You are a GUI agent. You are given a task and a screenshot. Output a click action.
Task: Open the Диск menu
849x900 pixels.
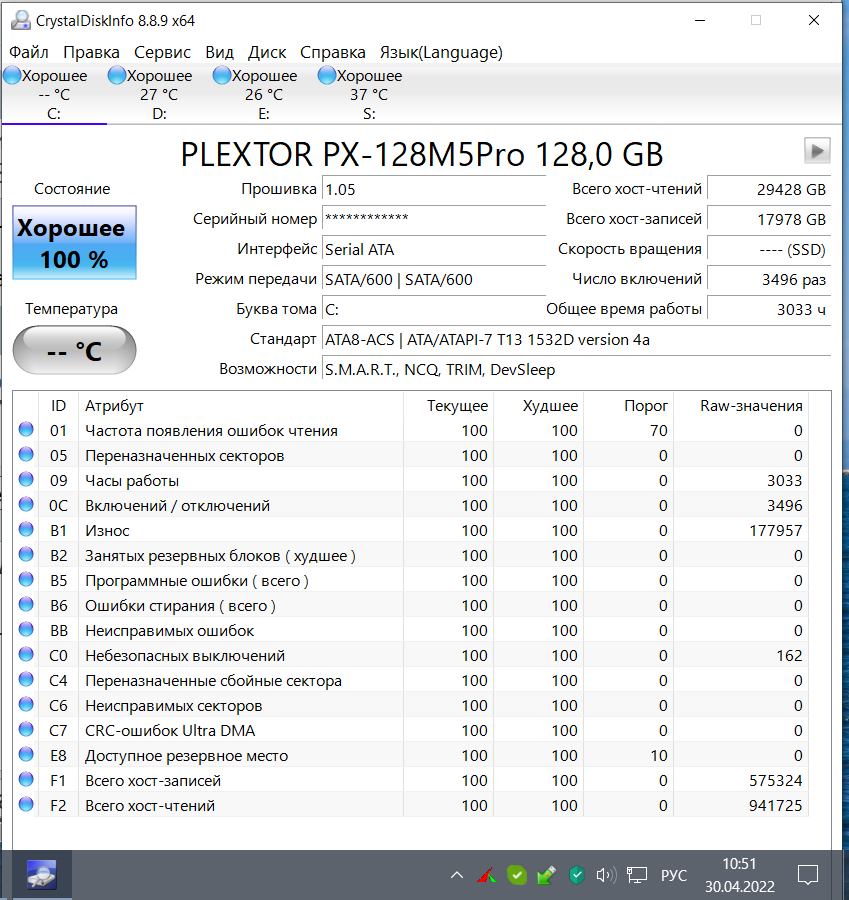pos(267,52)
